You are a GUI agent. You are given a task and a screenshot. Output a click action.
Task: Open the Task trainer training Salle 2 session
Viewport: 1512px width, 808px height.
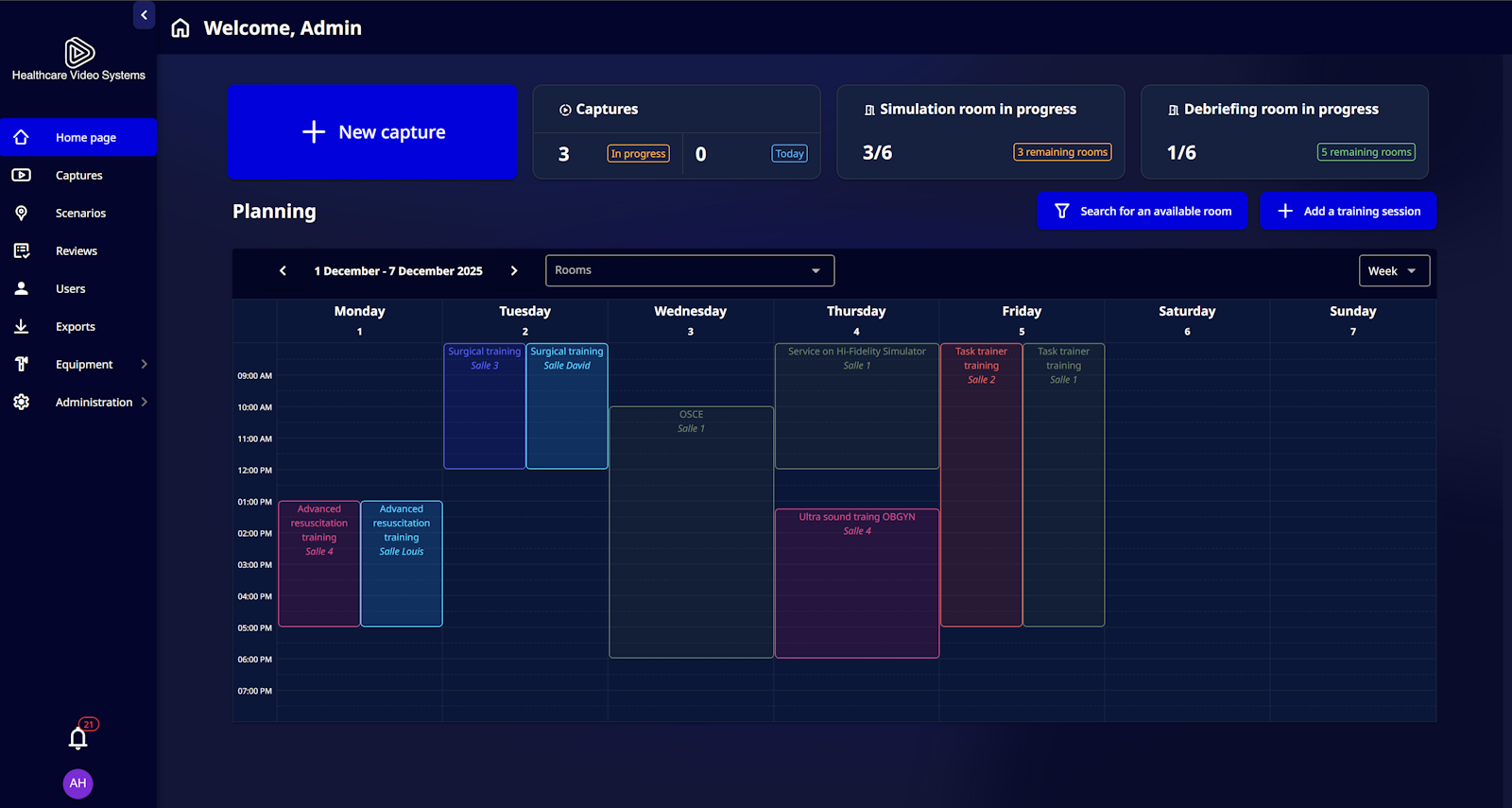[x=981, y=485]
